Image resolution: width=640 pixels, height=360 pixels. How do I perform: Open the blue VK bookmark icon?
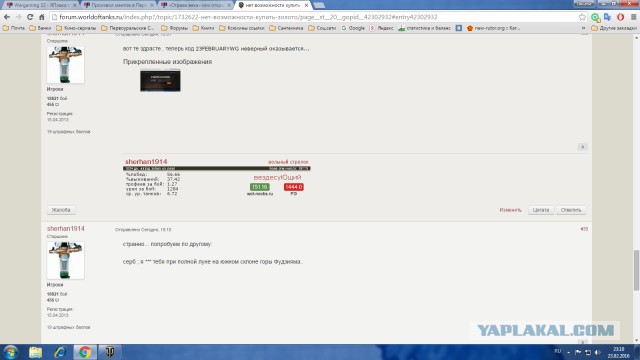[459, 28]
